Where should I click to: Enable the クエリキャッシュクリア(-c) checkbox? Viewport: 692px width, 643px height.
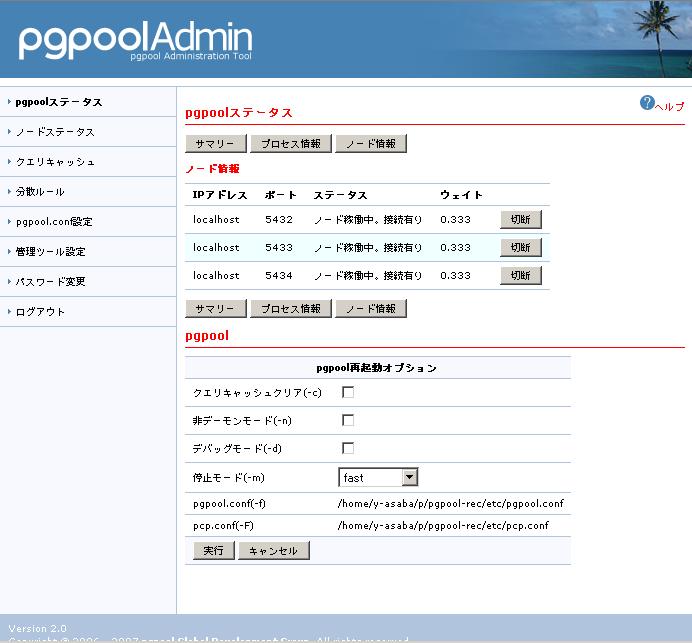click(x=348, y=392)
